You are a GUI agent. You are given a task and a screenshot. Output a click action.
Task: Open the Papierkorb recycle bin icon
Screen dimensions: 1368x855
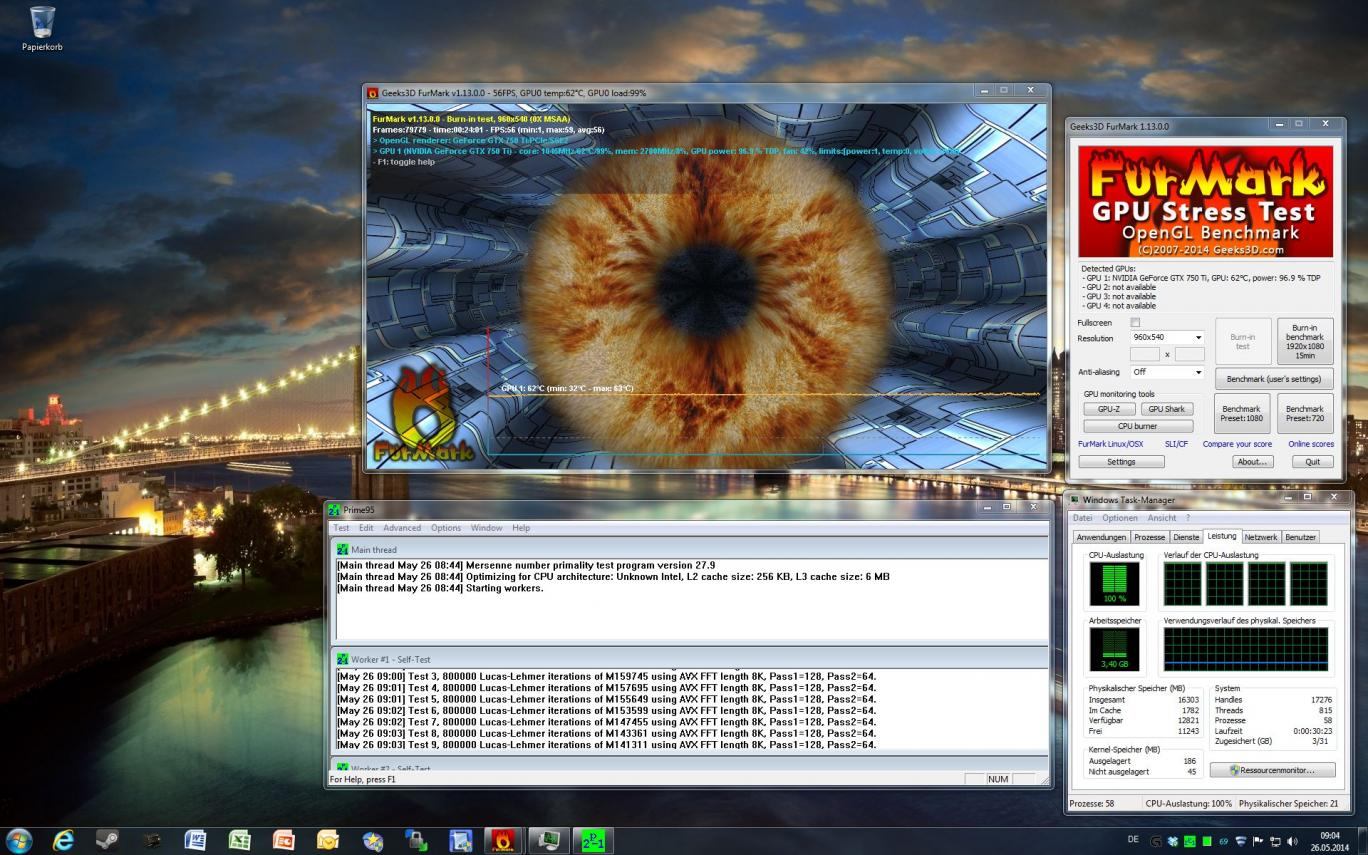[42, 27]
